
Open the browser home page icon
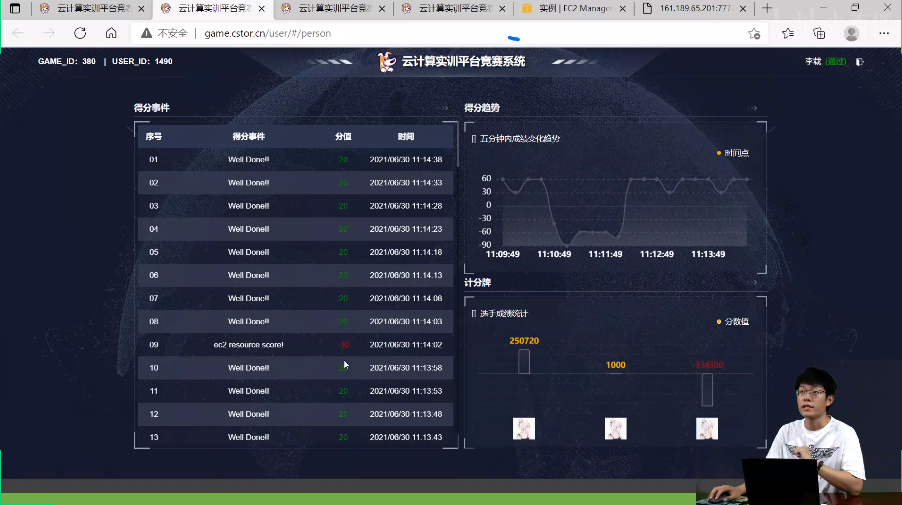pos(111,33)
